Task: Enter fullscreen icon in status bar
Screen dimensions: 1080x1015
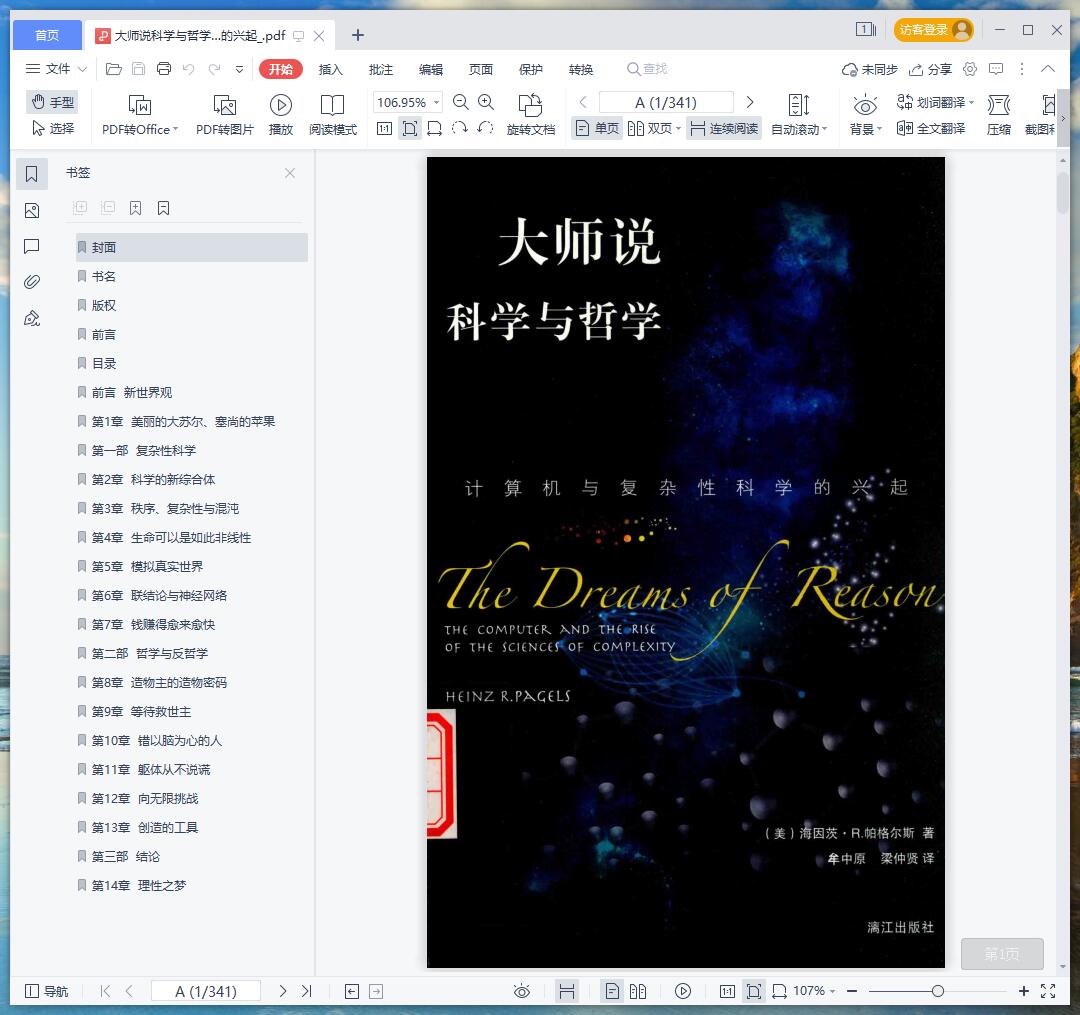Action: [x=1048, y=991]
